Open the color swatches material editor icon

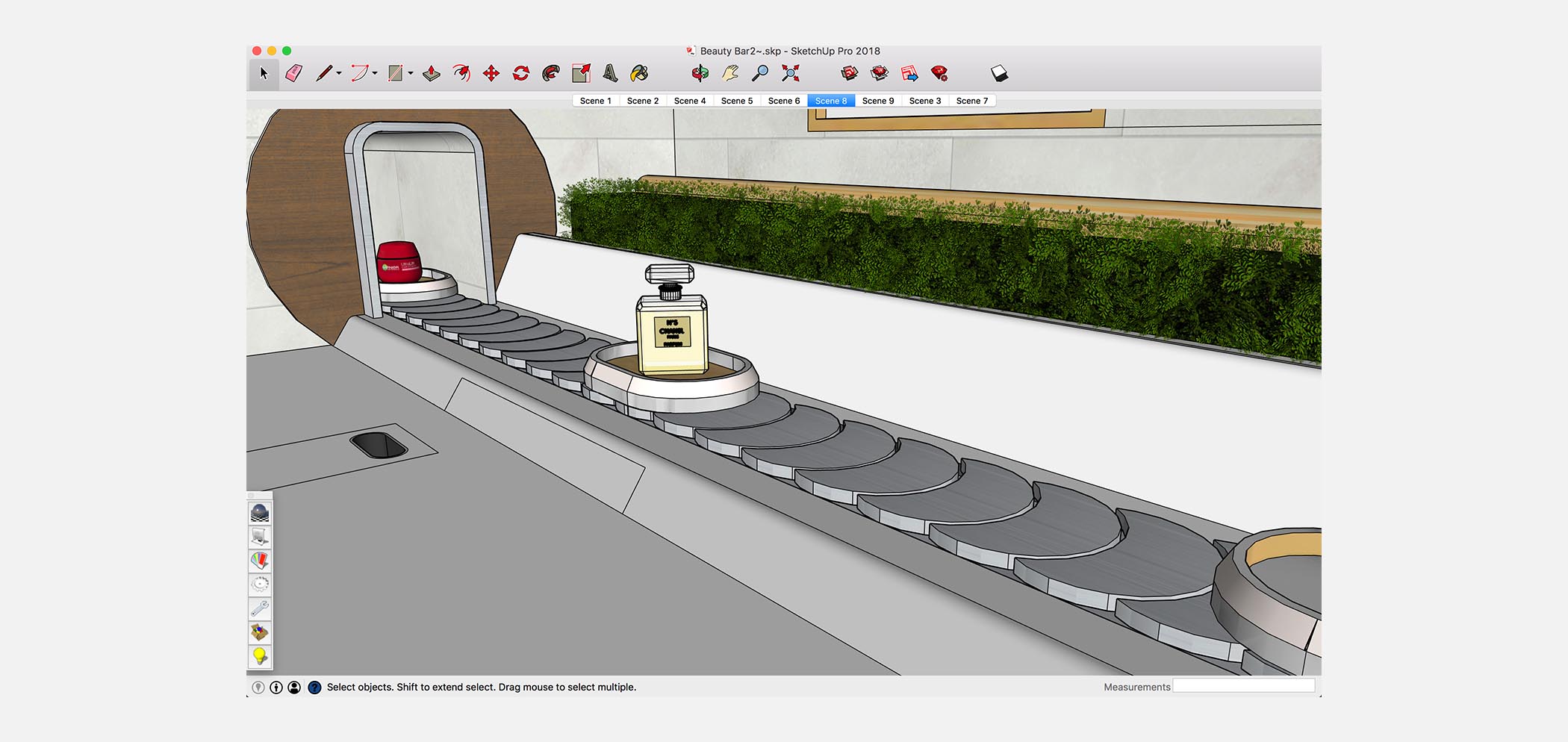pos(260,561)
